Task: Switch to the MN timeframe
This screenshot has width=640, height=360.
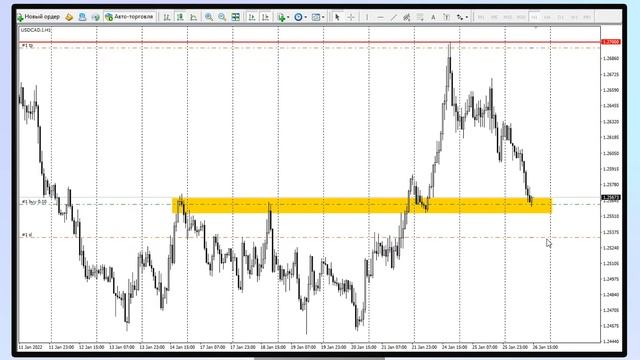Action: click(587, 17)
